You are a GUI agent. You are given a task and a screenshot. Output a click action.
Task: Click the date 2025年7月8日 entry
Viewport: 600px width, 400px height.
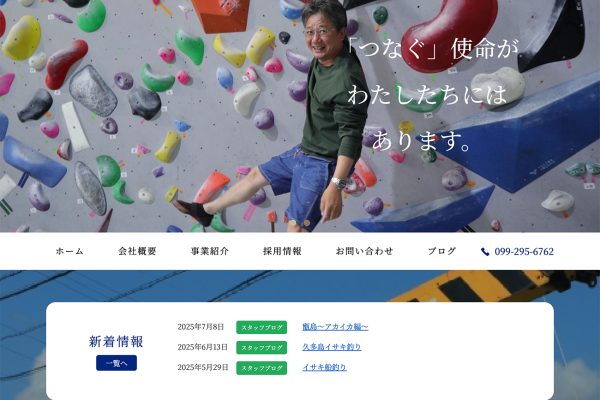tap(201, 327)
